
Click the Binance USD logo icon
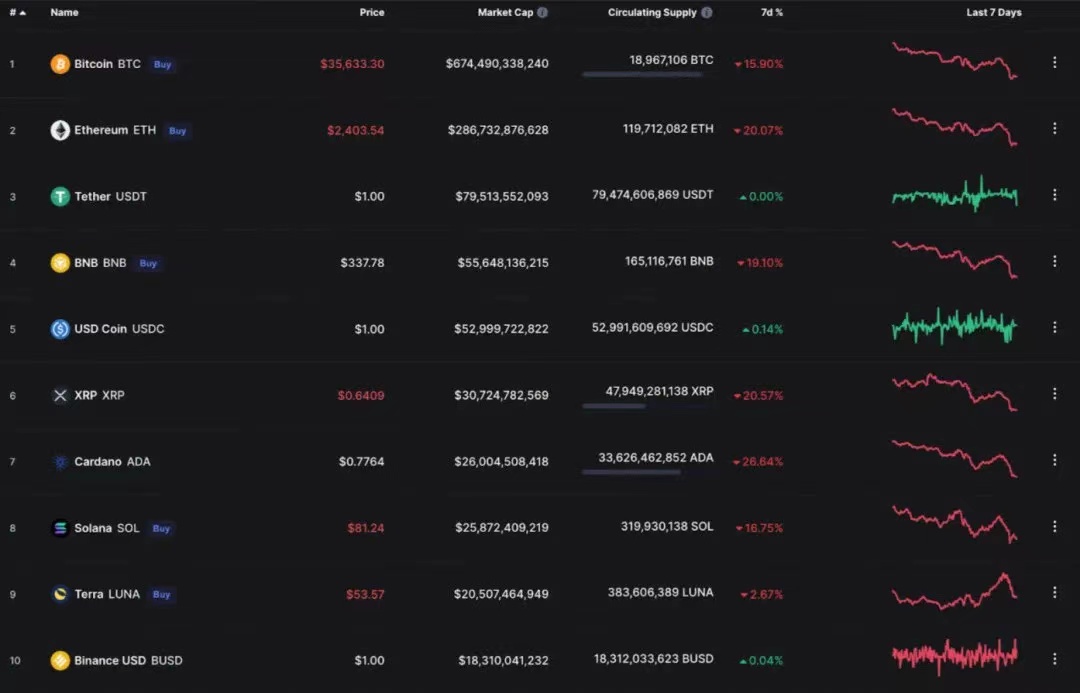click(60, 661)
